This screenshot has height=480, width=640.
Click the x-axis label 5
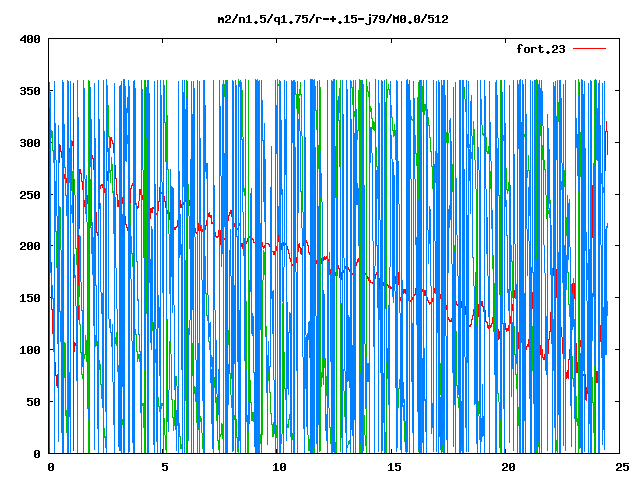(164, 467)
